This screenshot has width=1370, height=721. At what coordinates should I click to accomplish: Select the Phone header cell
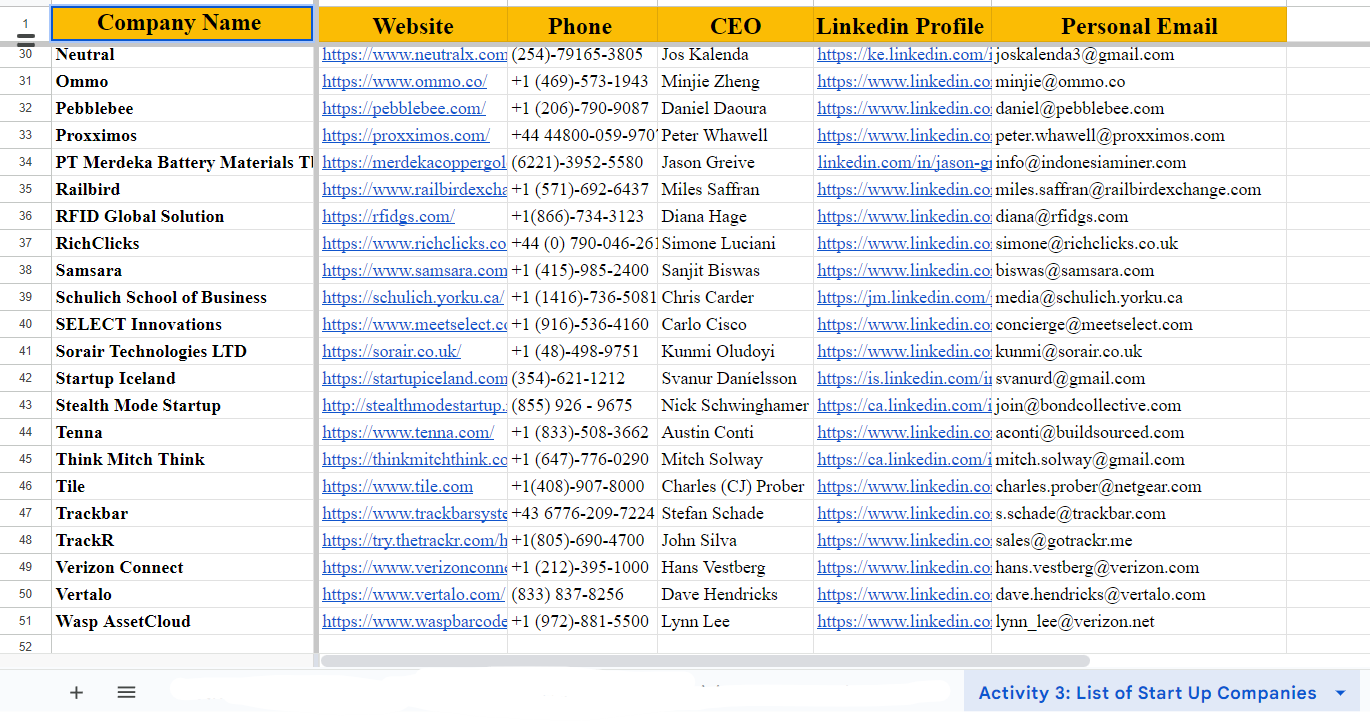coord(581,26)
